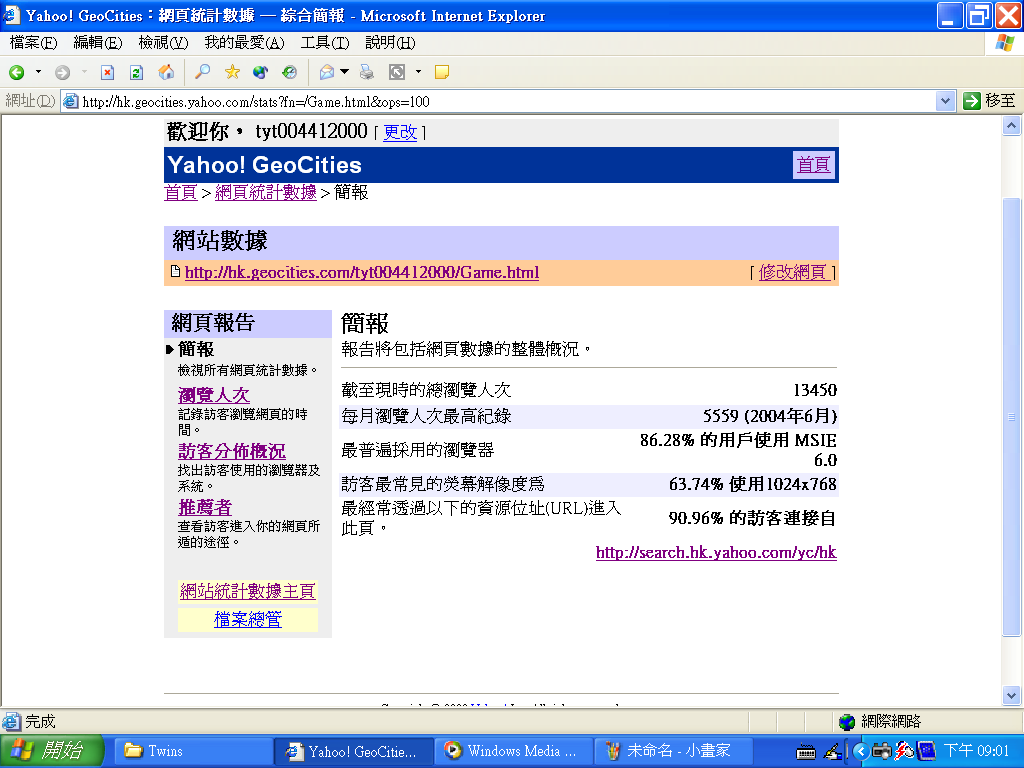Screen dimensions: 1024x768
Task: Select the 簡報 item in 網頁報告 sidebar
Action: point(195,349)
